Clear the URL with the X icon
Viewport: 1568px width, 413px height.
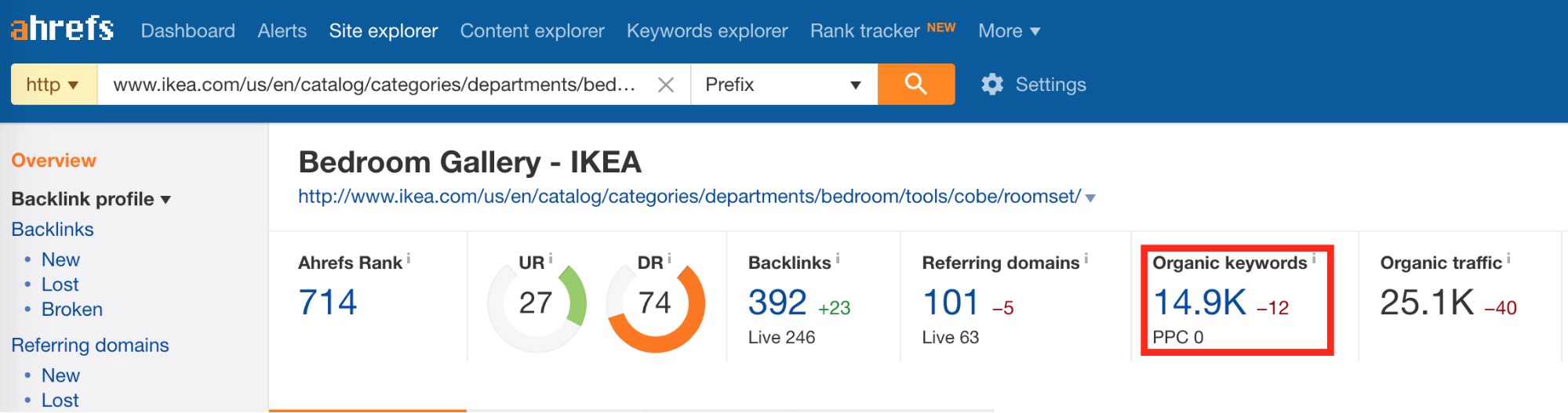[665, 85]
